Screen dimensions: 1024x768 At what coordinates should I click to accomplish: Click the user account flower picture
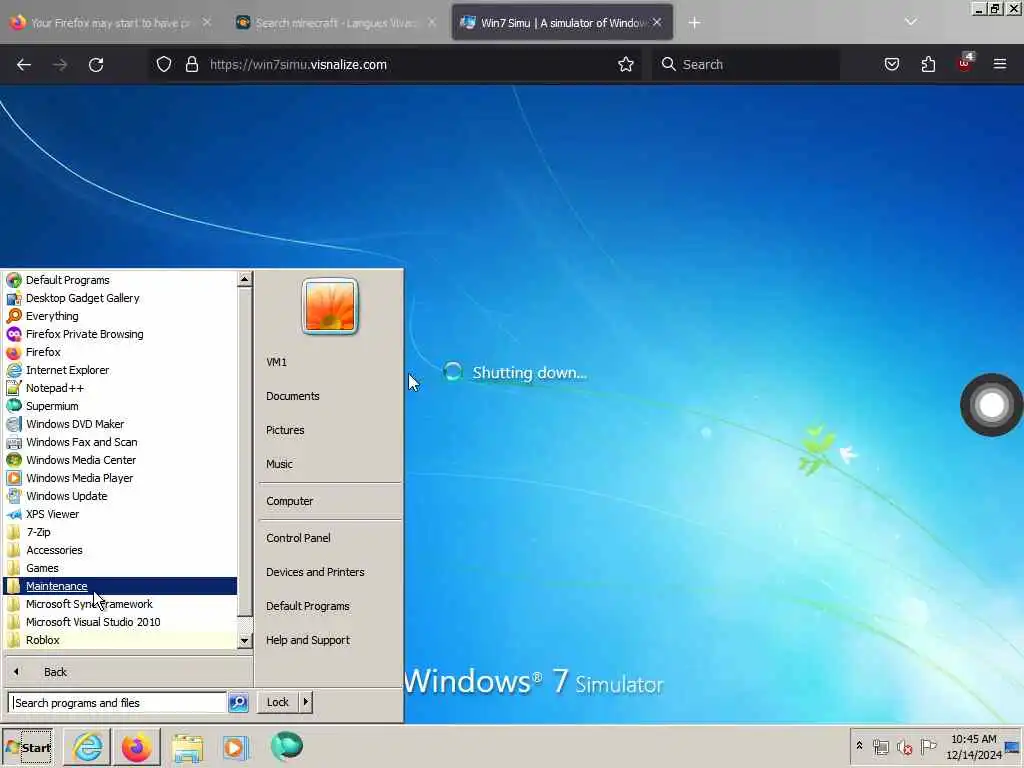(330, 306)
